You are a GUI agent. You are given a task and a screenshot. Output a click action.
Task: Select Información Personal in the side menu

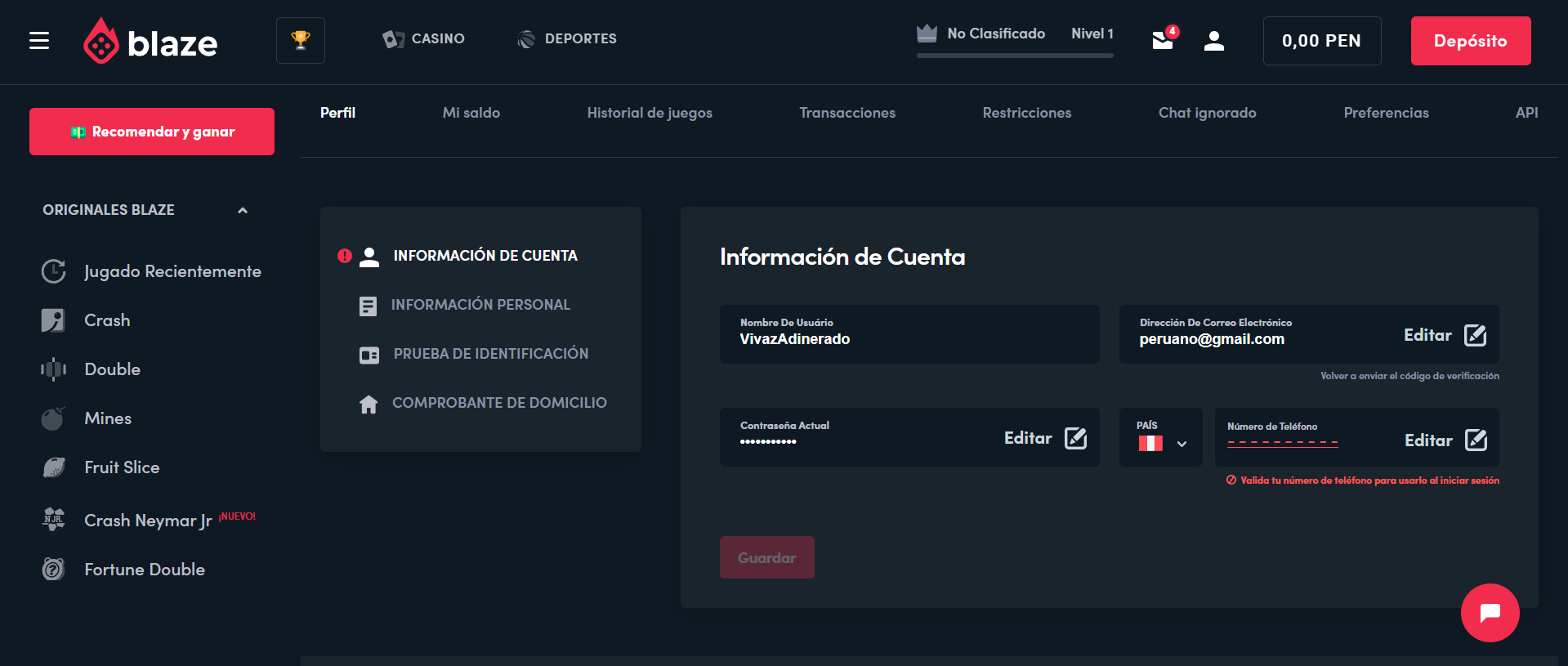point(480,305)
